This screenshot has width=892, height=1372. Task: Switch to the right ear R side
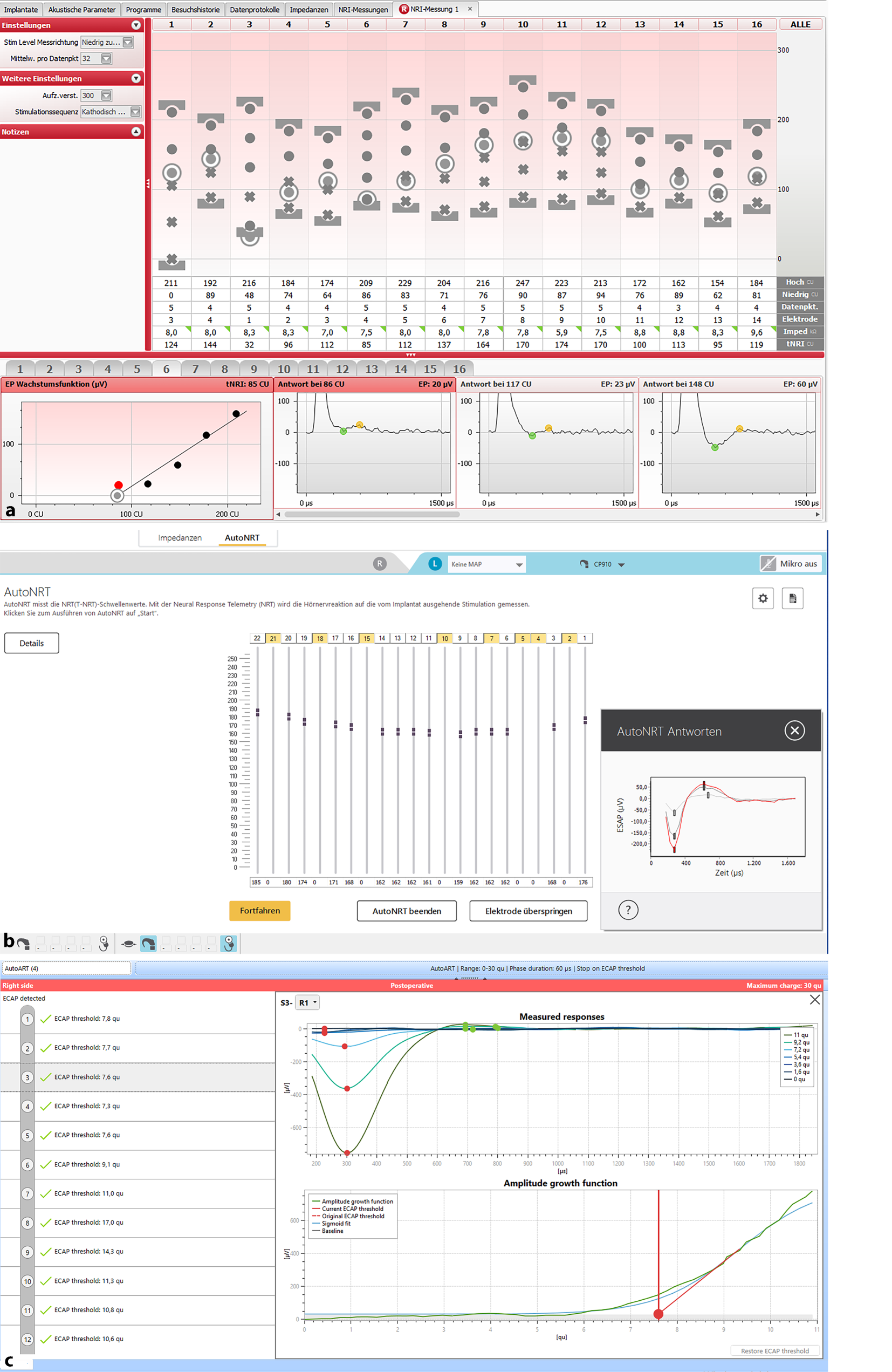click(x=379, y=564)
